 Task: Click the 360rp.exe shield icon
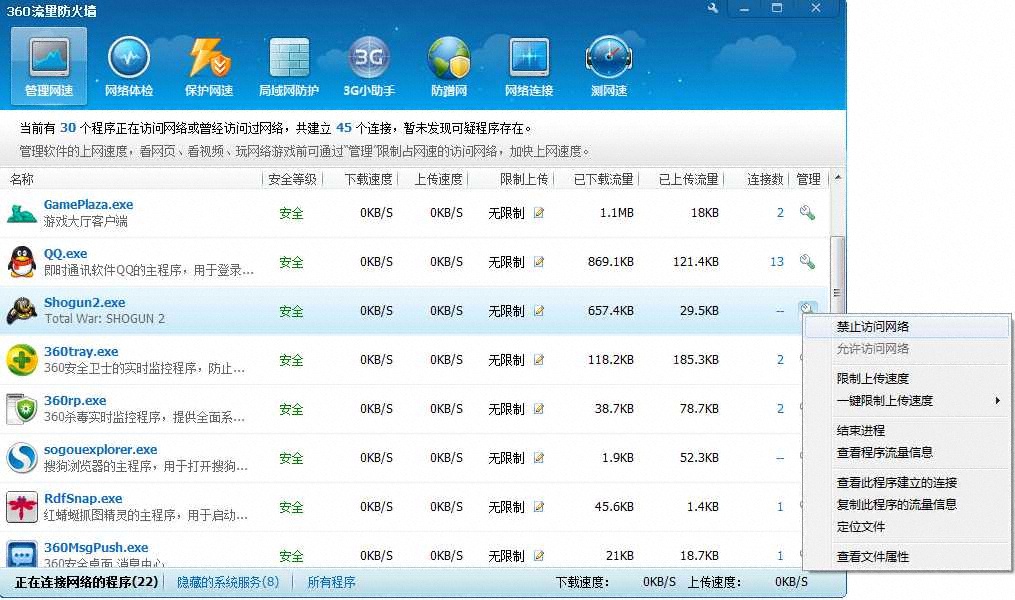[x=22, y=409]
